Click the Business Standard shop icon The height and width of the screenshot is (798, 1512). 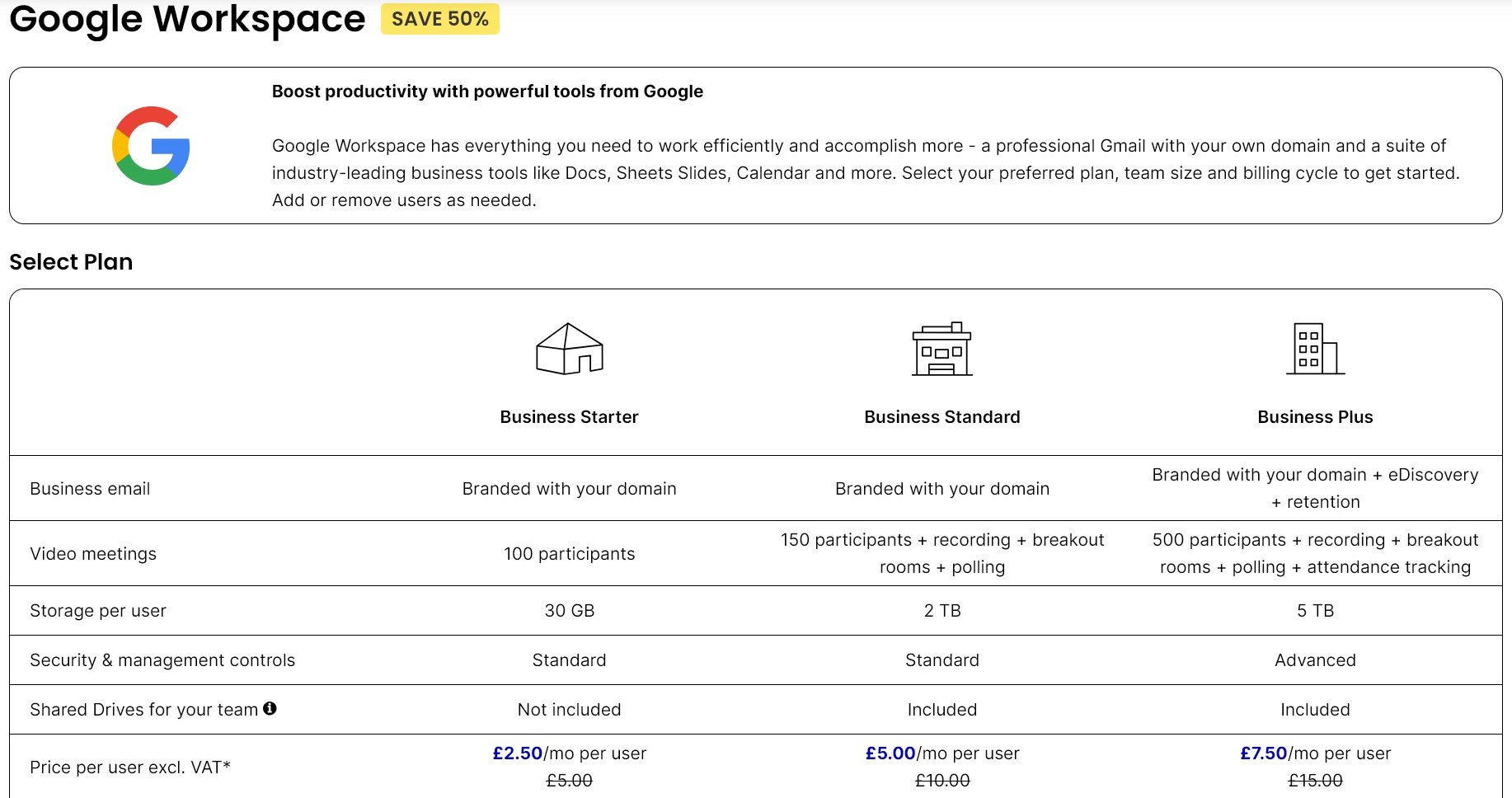[x=942, y=349]
